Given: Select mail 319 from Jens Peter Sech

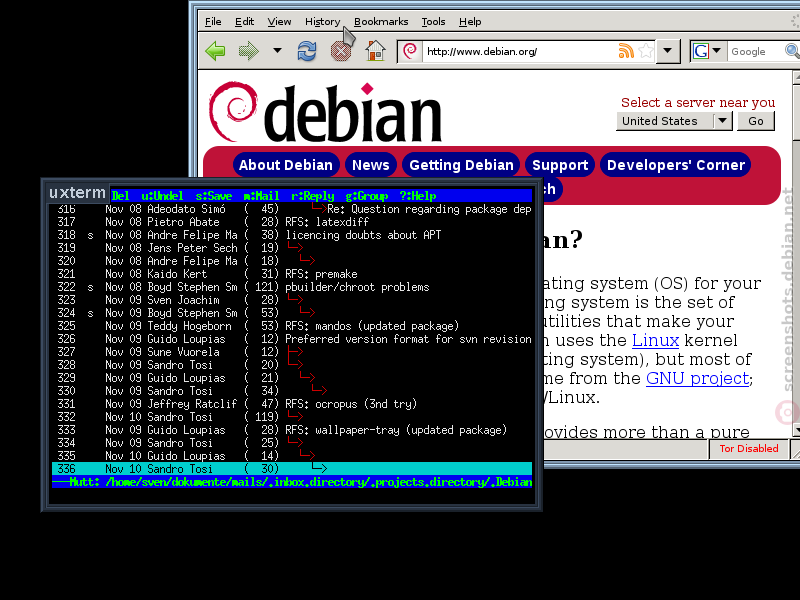Looking at the screenshot, I should pos(292,248).
